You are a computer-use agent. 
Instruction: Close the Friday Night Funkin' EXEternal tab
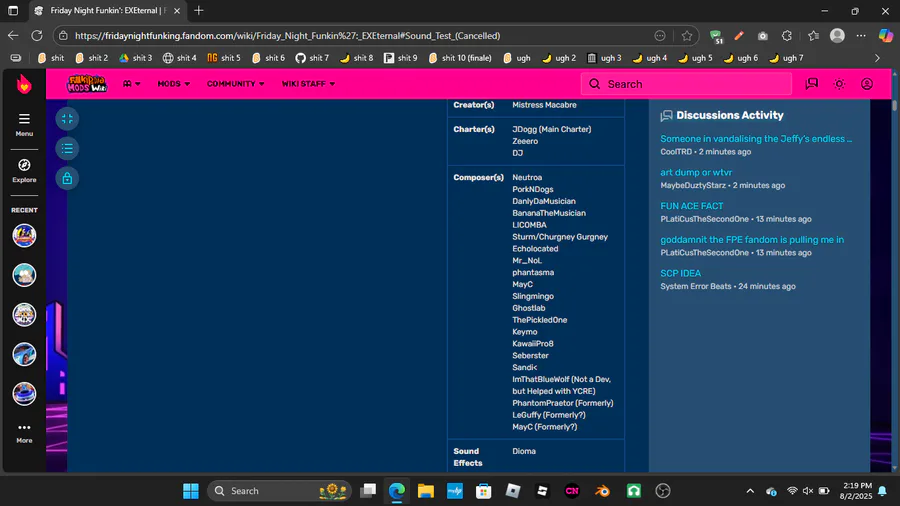(x=177, y=10)
